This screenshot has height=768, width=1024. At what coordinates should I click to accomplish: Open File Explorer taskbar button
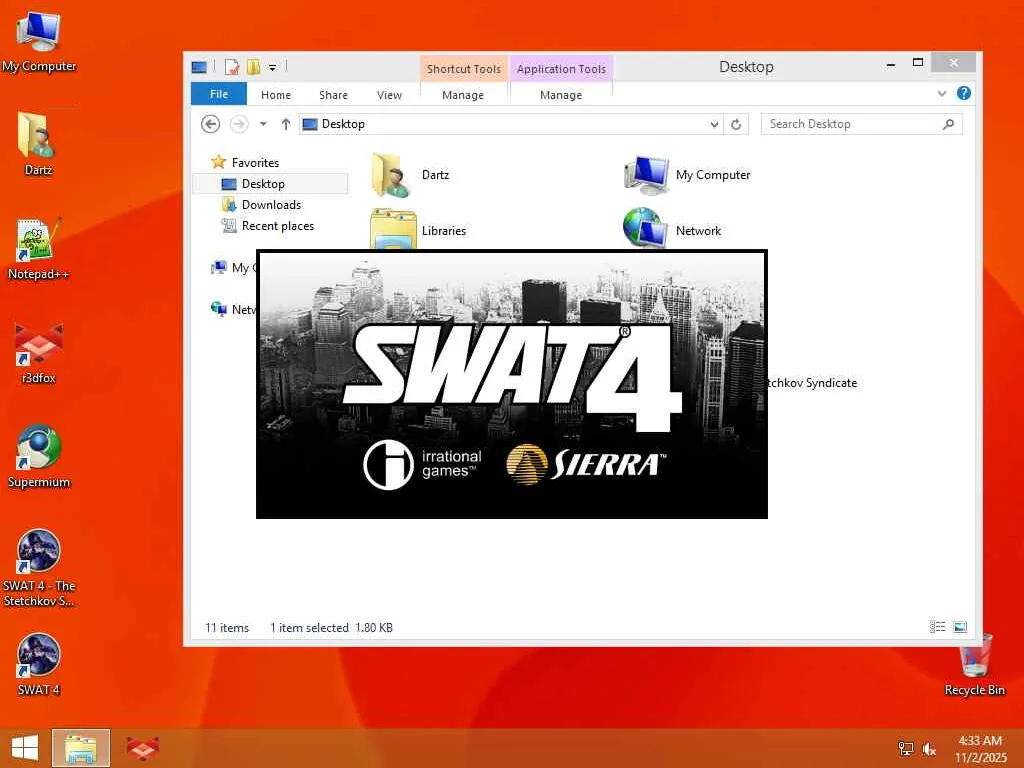81,748
